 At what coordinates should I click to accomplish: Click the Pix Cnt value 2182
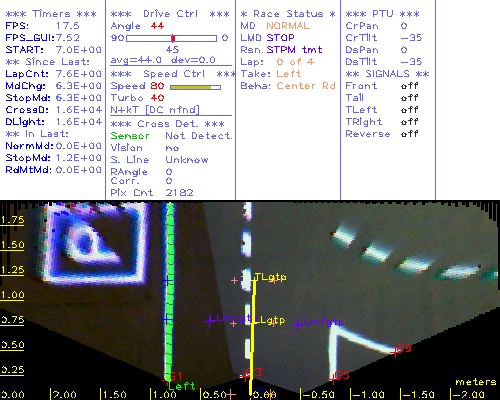pos(179,193)
